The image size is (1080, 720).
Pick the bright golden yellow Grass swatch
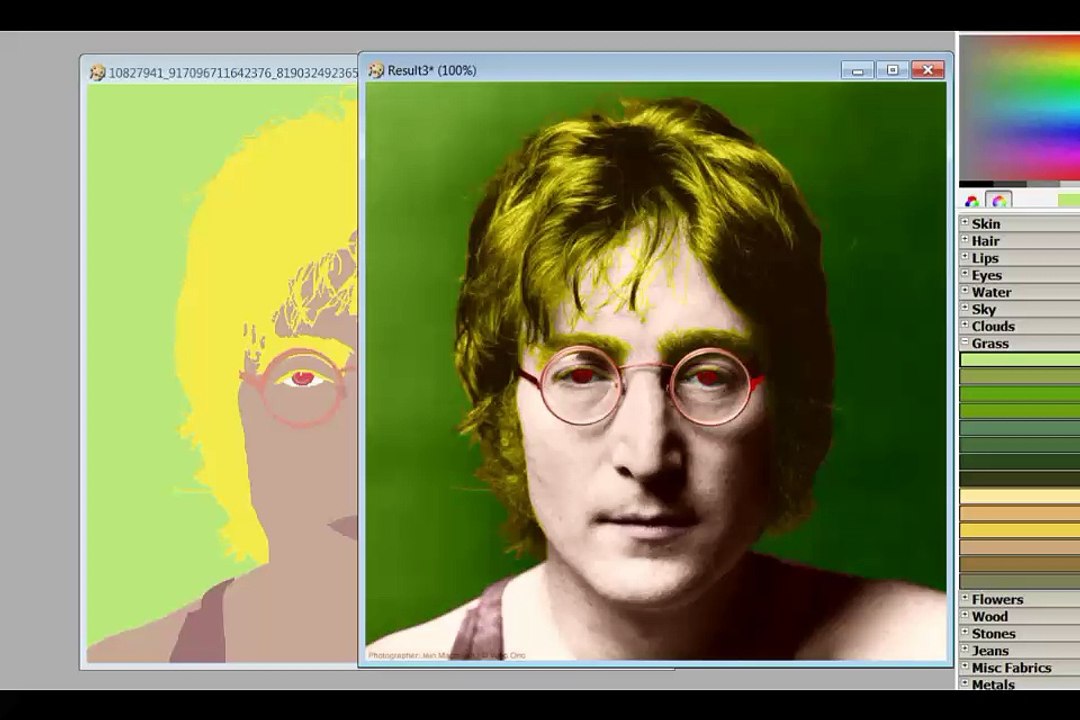click(1020, 531)
